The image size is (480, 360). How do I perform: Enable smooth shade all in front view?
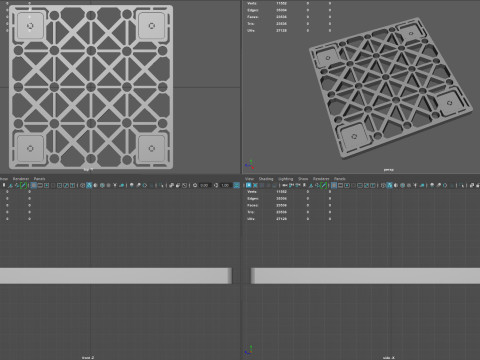tap(89, 185)
